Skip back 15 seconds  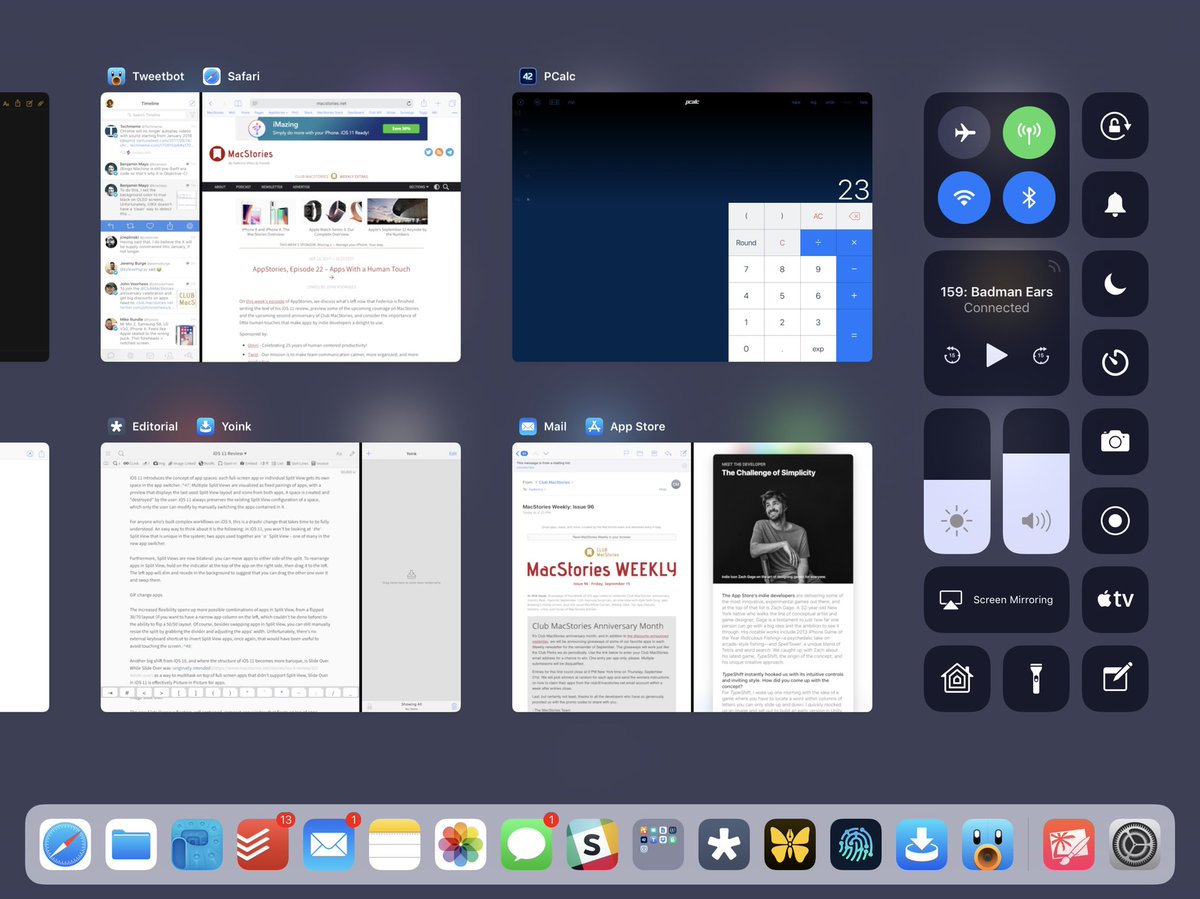(x=952, y=355)
